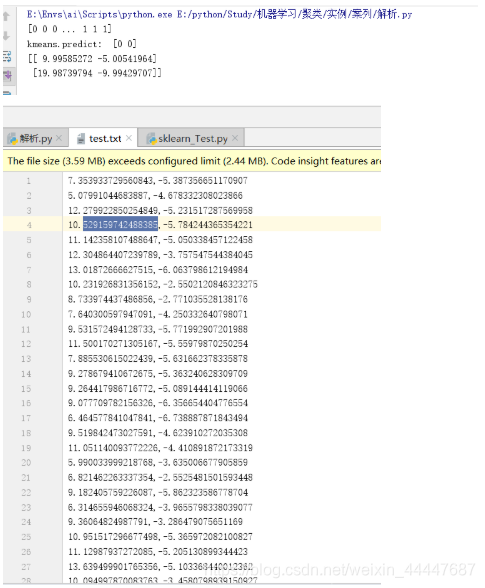This screenshot has width=485, height=588.
Task: Click the value '-5.862323586778704' on line 22
Action: [x=203, y=492]
